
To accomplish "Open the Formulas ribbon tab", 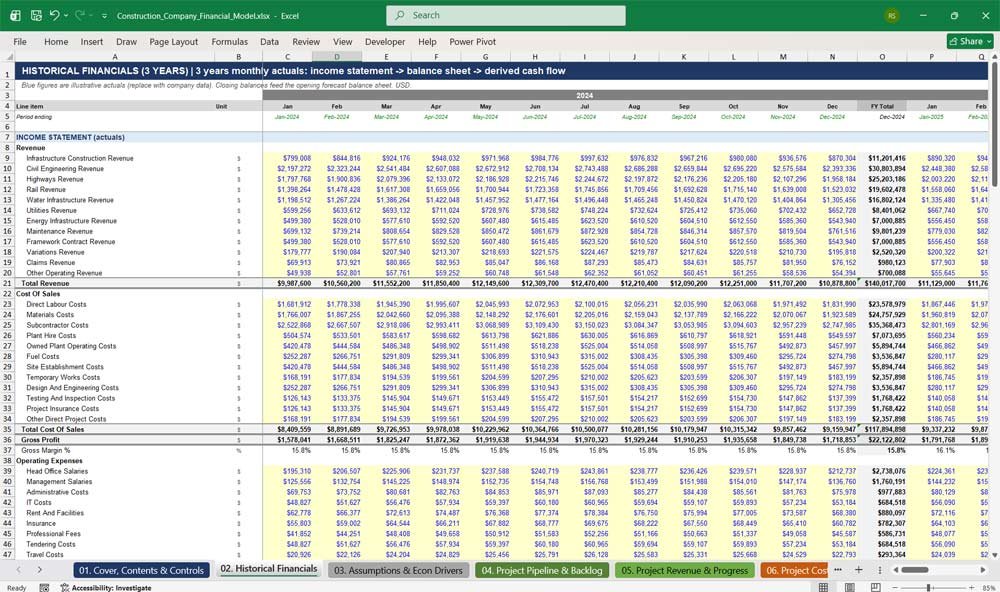I will click(x=230, y=41).
